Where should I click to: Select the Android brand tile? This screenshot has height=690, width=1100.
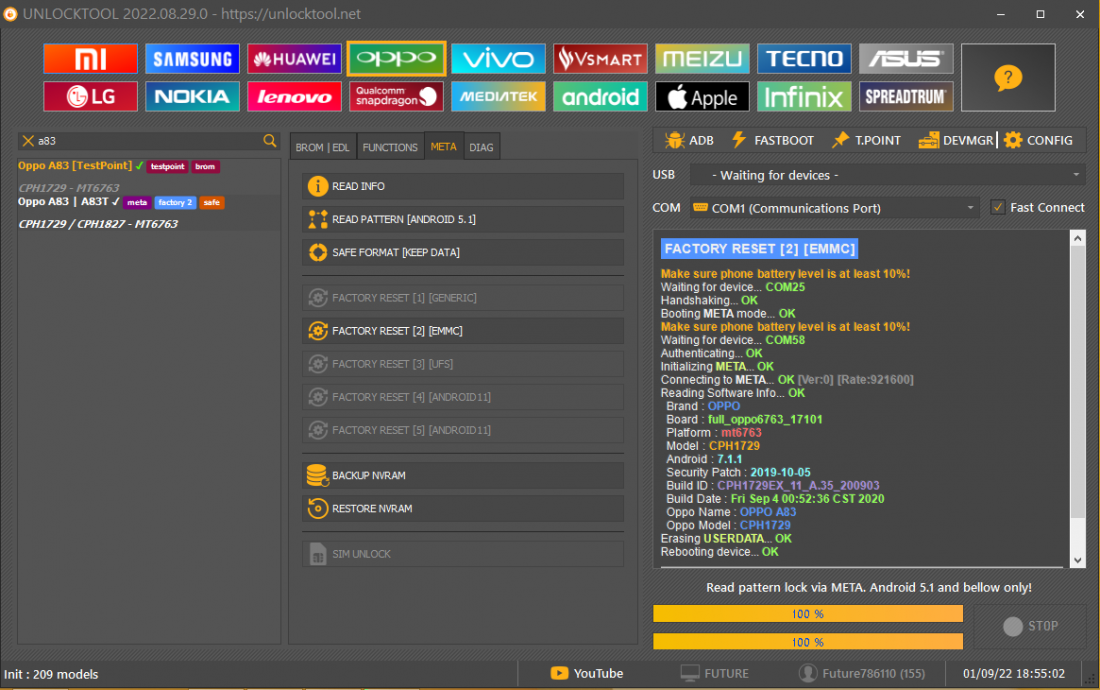[x=601, y=97]
